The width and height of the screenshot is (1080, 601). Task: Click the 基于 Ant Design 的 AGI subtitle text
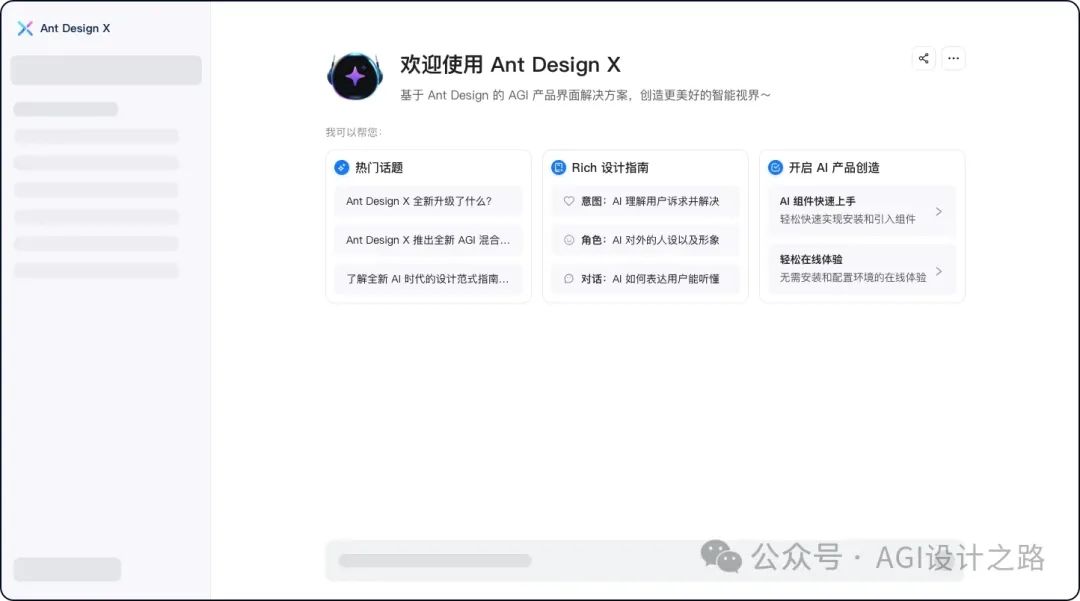pyautogui.click(x=585, y=95)
